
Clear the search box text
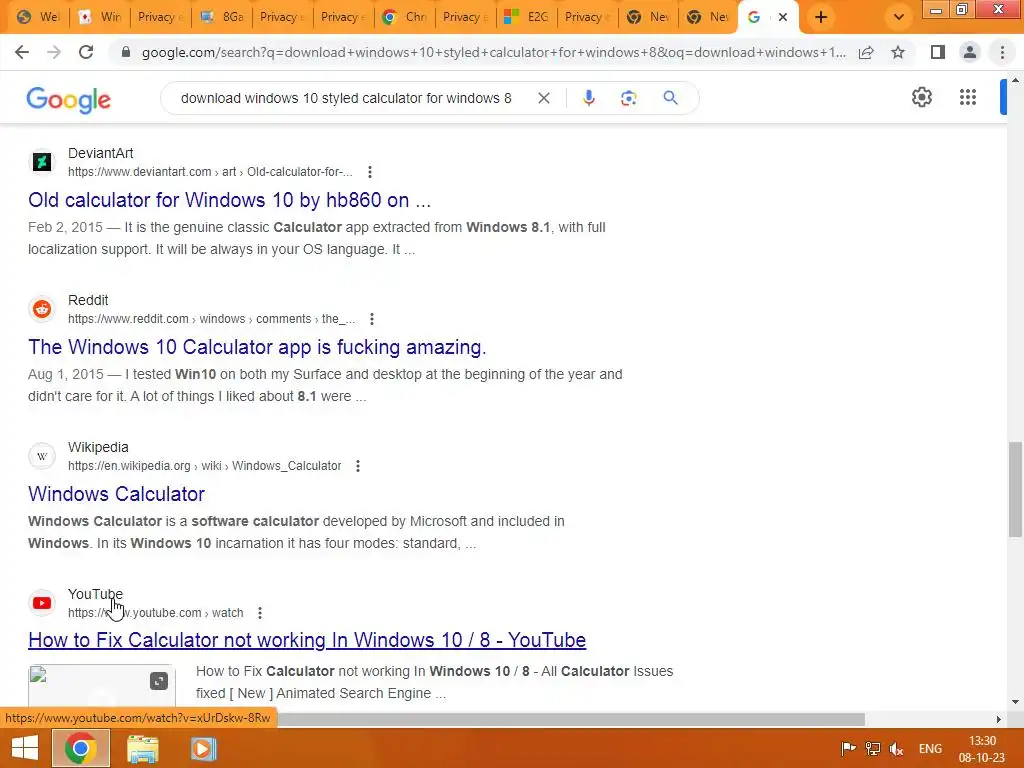[543, 98]
